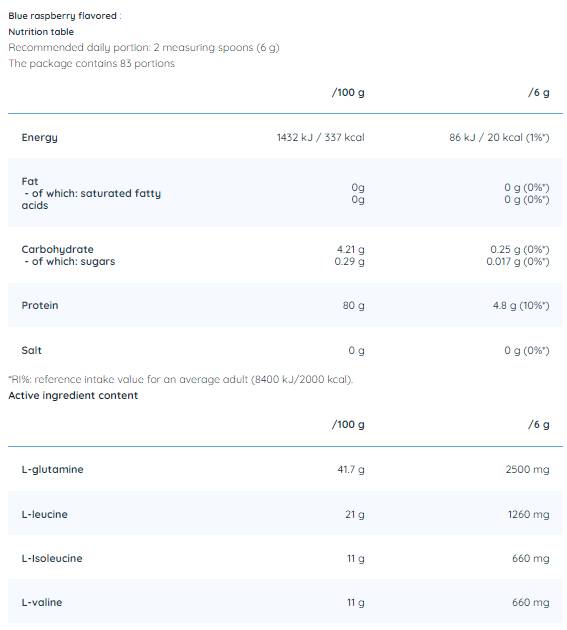567x630 pixels.
Task: Click the Fat row label
Action: pos(30,181)
